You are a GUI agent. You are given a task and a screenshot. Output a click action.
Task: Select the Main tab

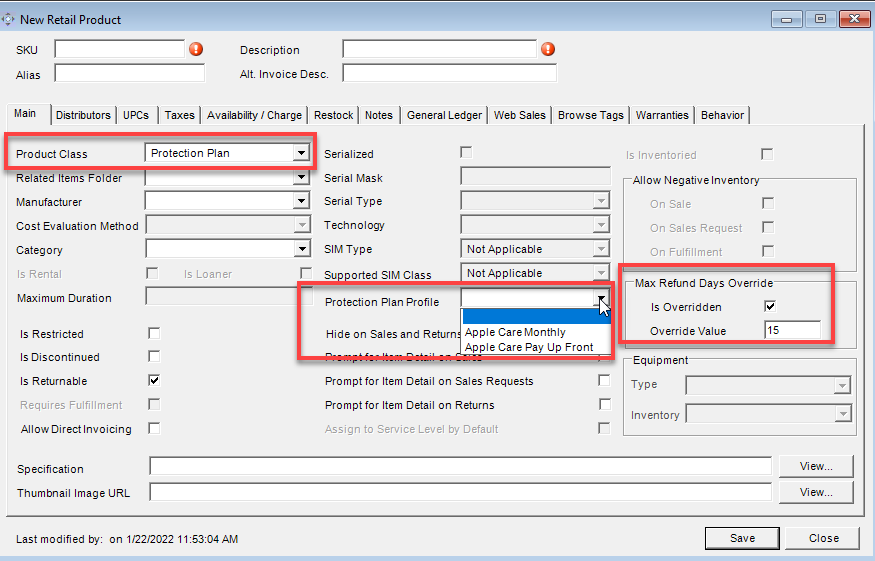25,113
